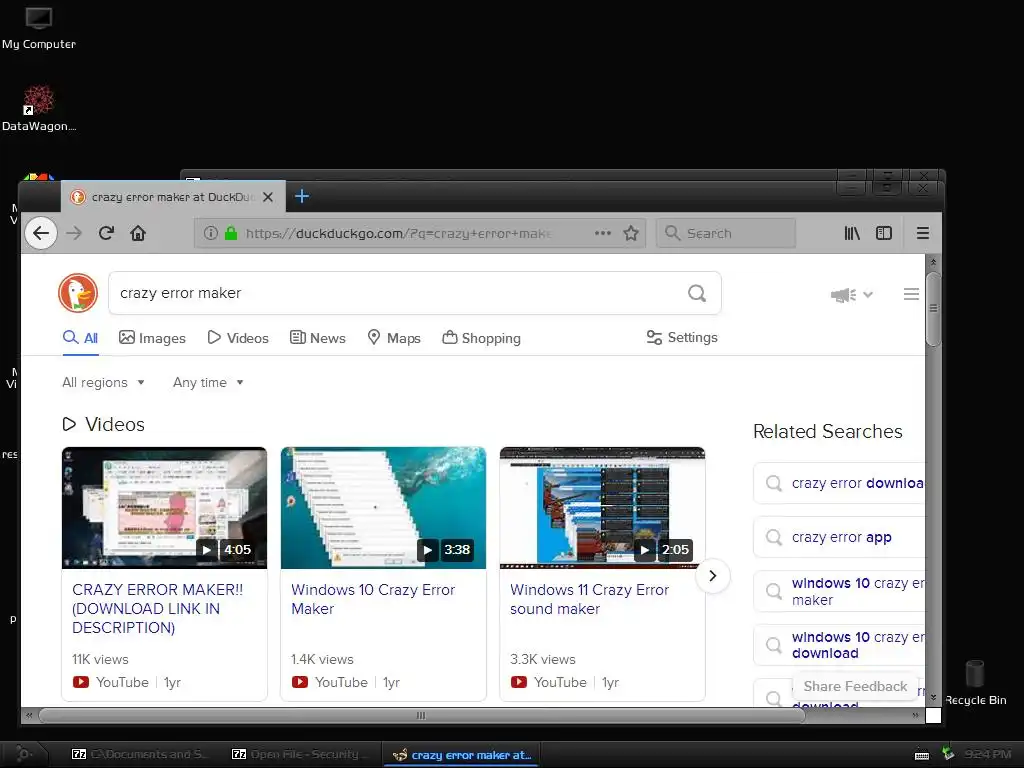Screen dimensions: 1024x768
Task: Open the Videos section heading
Action: [103, 424]
